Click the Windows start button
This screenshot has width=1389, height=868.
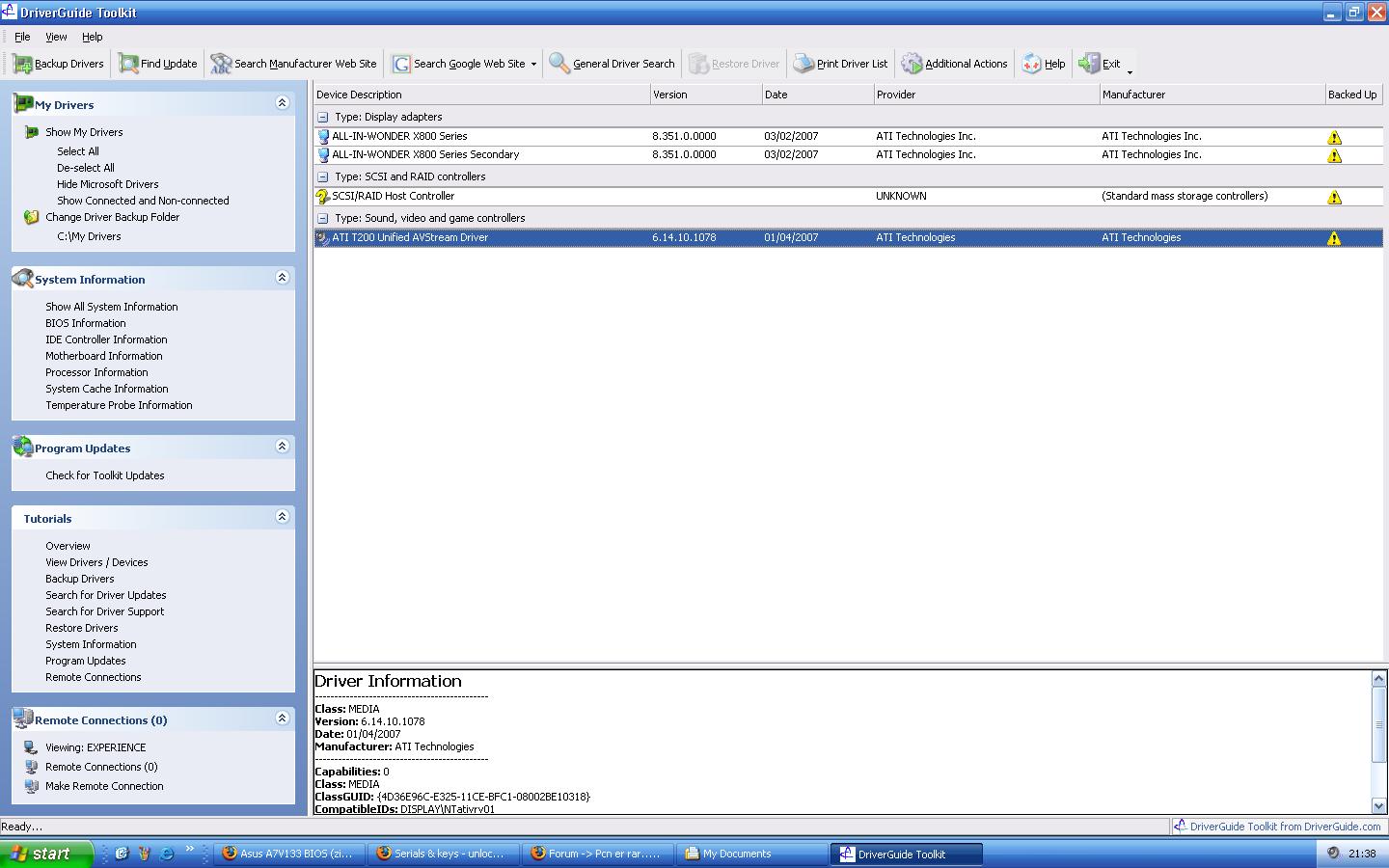point(47,854)
